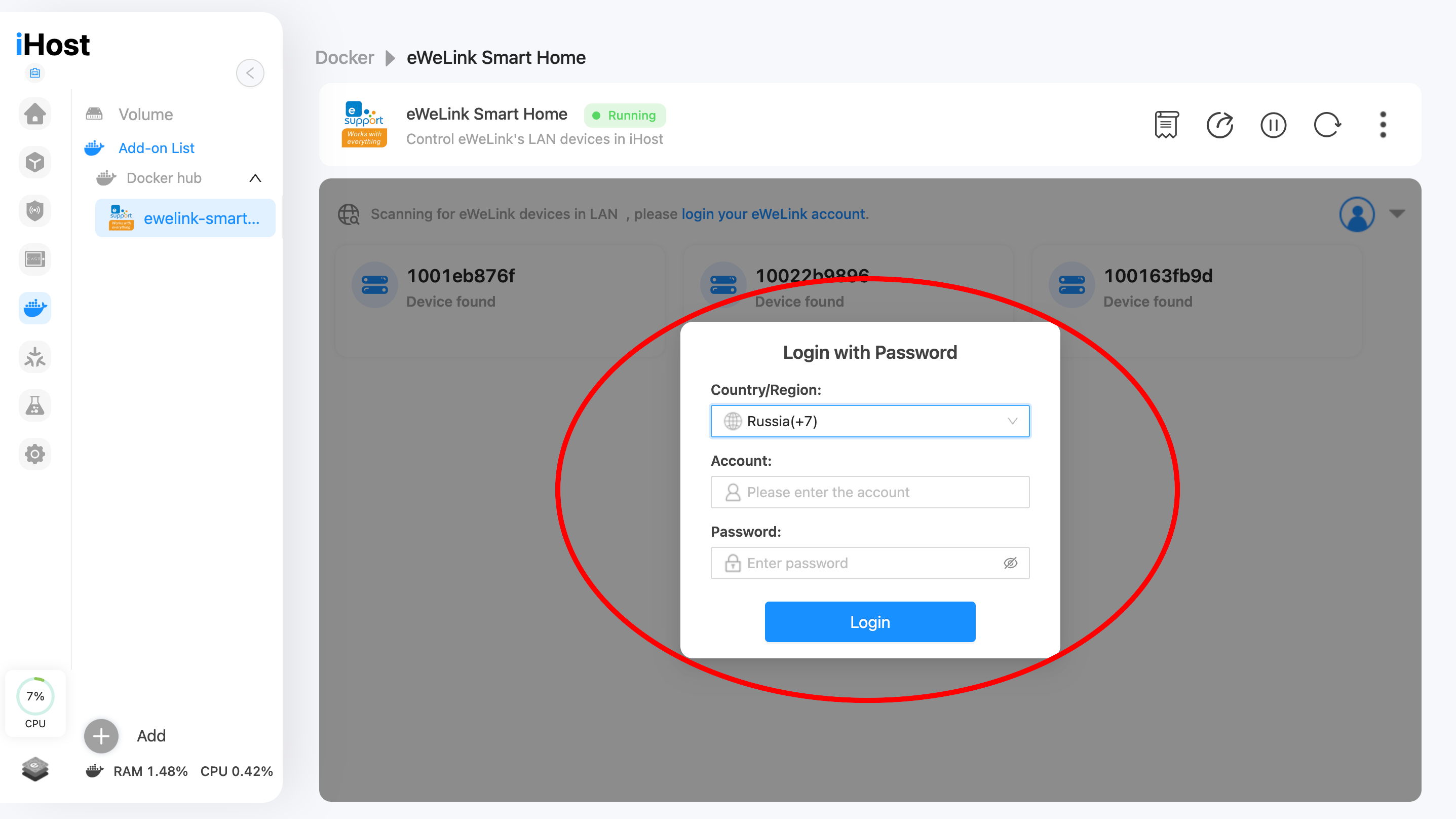Click the Add plus button
Screen dimensions: 1456x819
point(101,736)
